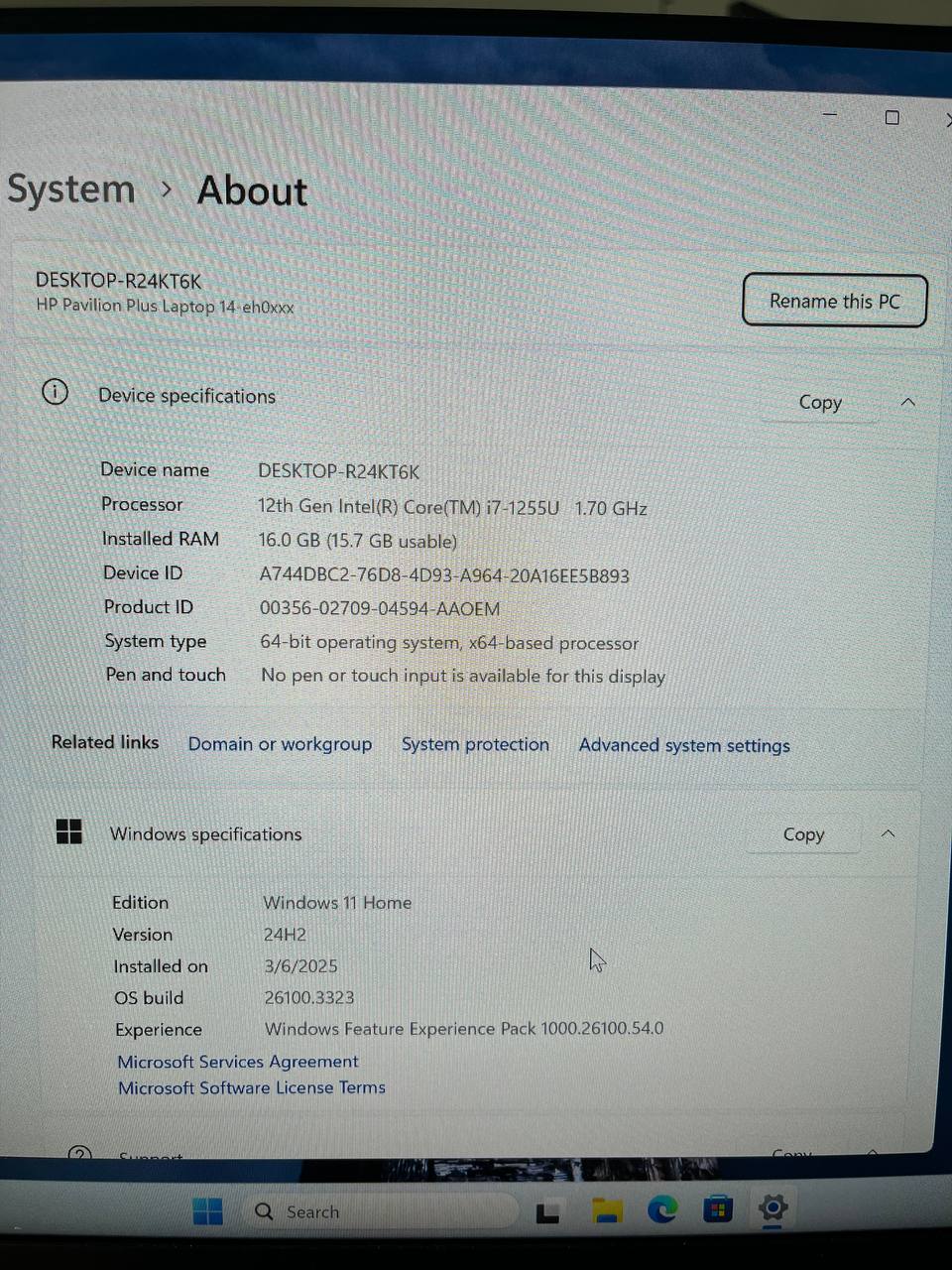
Task: Open the System protection link
Action: click(x=475, y=744)
